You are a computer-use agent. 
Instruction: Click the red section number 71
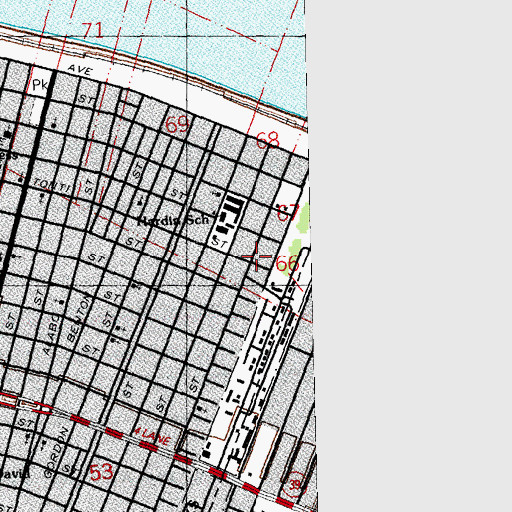[x=92, y=30]
